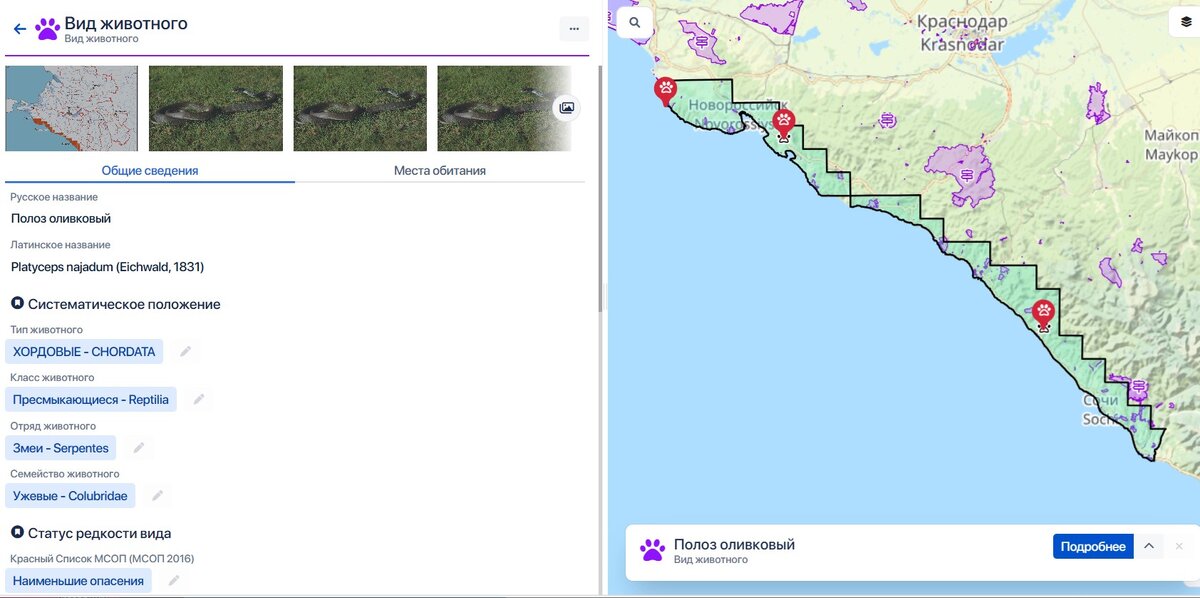Click Сочи city label on map
Image resolution: width=1200 pixels, height=598 pixels.
coord(1100,401)
